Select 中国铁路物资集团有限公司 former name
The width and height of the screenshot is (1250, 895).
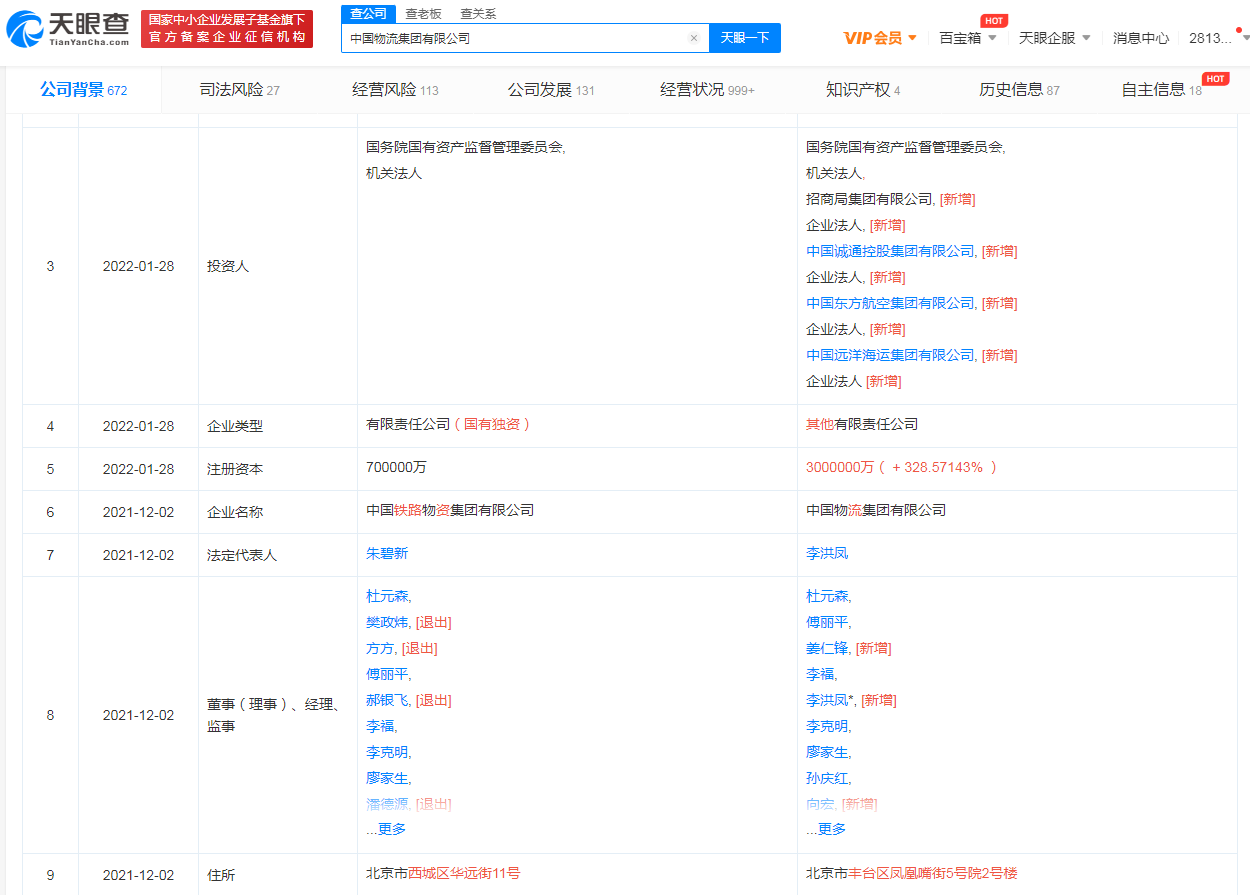pos(450,510)
